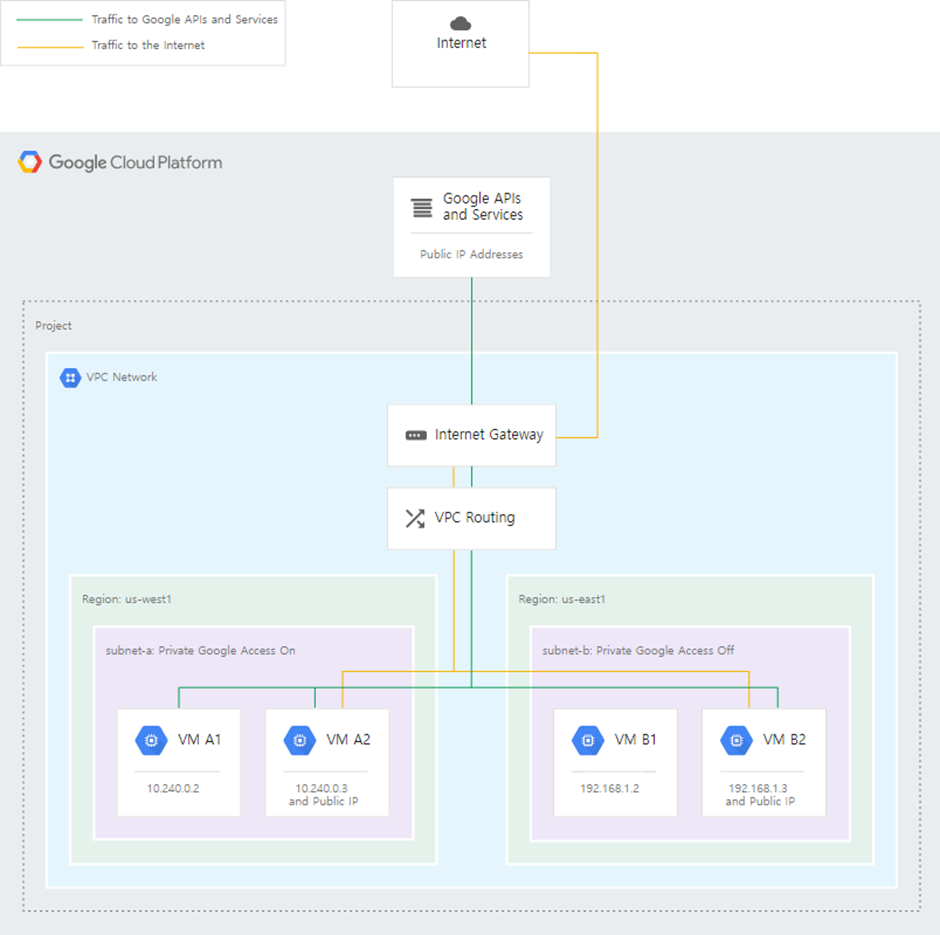
Task: Click 'Traffic to the Internet' legend text
Action: coord(148,45)
